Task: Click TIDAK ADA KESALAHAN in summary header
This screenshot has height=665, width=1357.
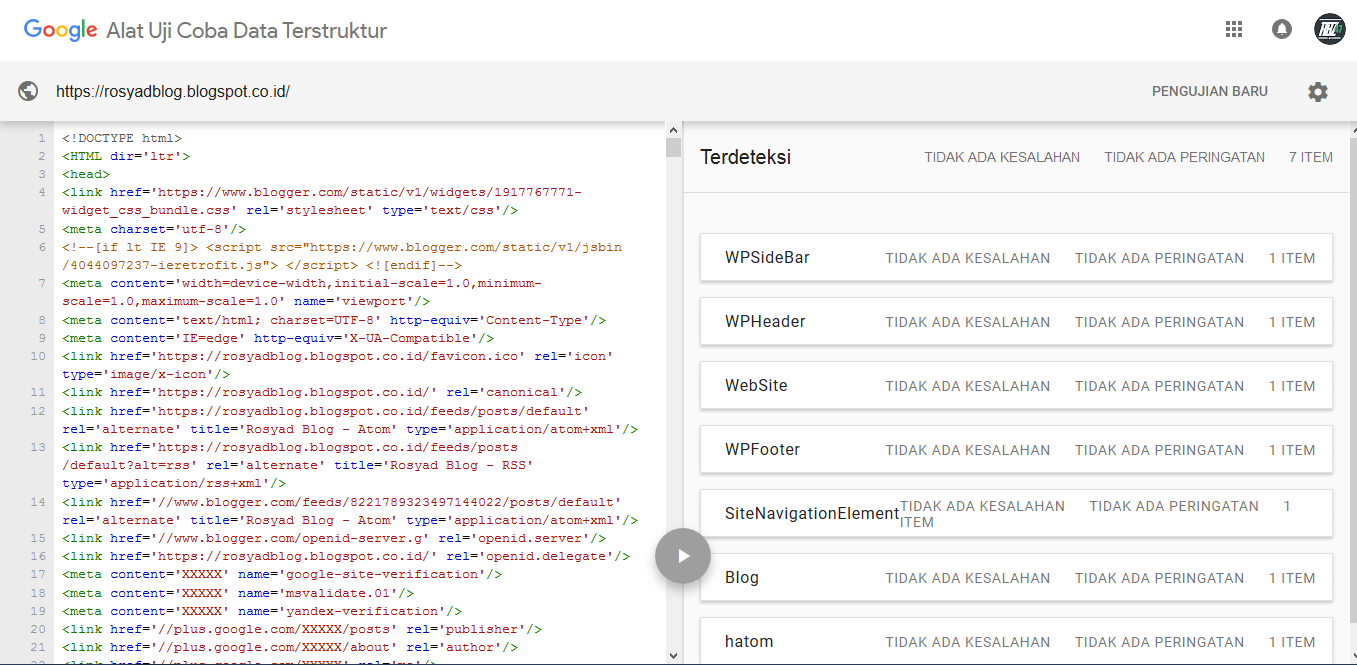Action: pos(1002,157)
